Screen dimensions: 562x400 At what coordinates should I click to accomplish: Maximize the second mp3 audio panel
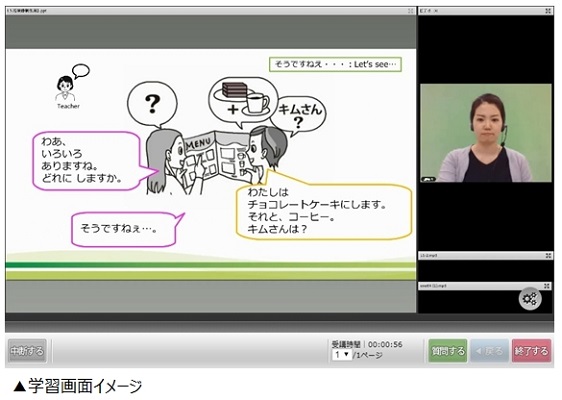pyautogui.click(x=547, y=286)
